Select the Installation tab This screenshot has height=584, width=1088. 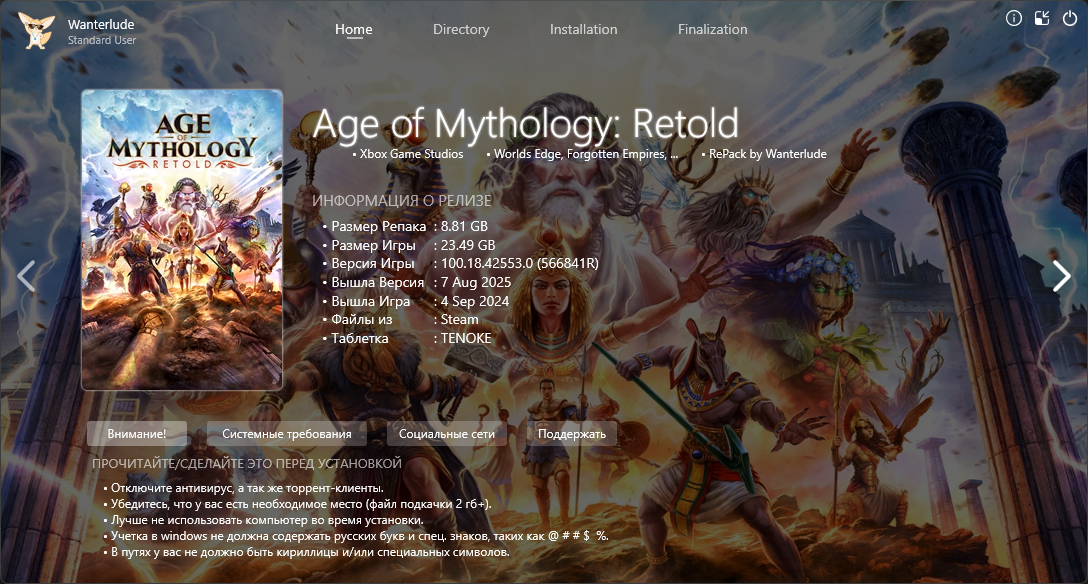[583, 29]
